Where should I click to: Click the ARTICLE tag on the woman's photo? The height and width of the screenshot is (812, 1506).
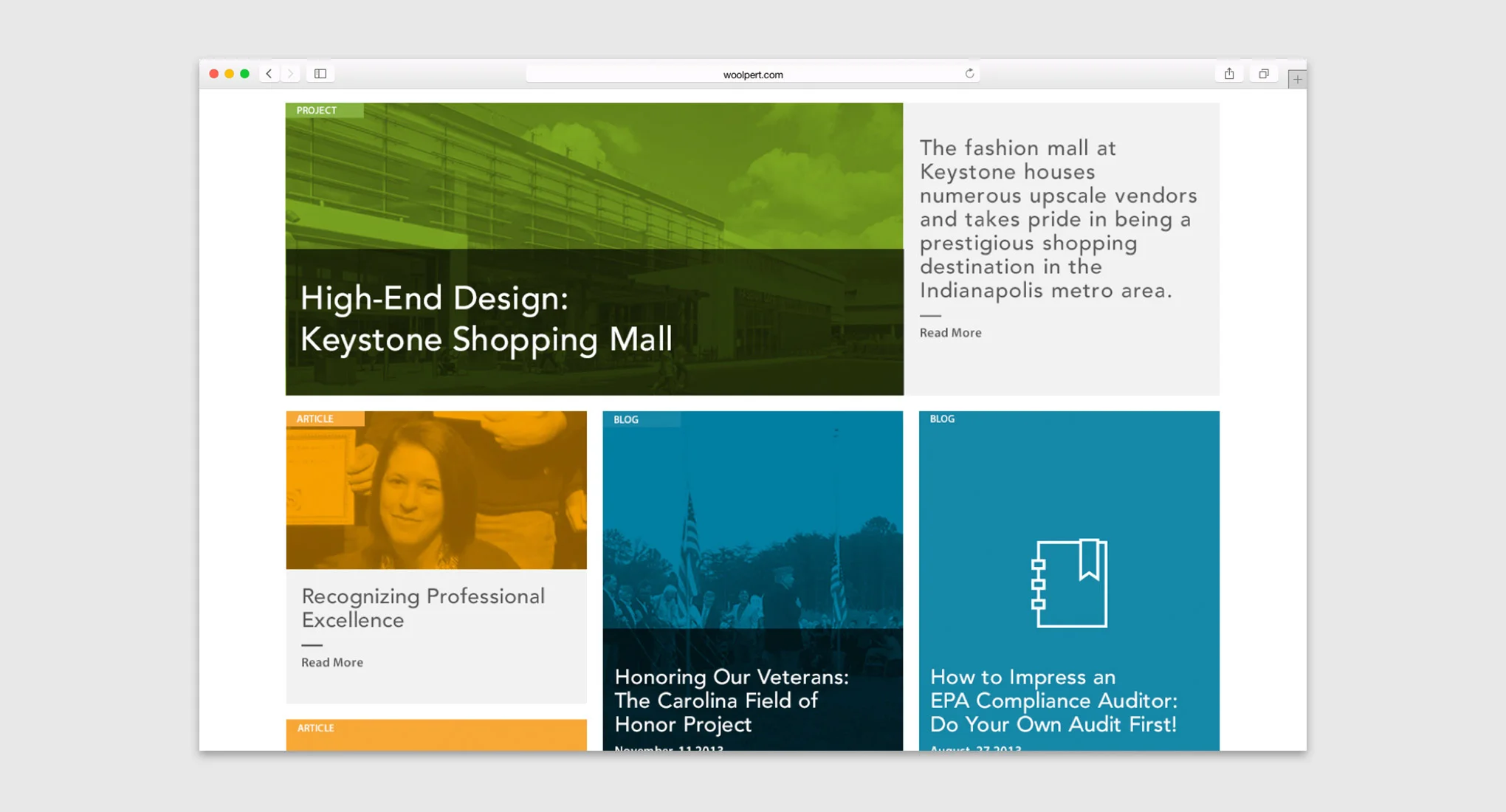coord(325,419)
